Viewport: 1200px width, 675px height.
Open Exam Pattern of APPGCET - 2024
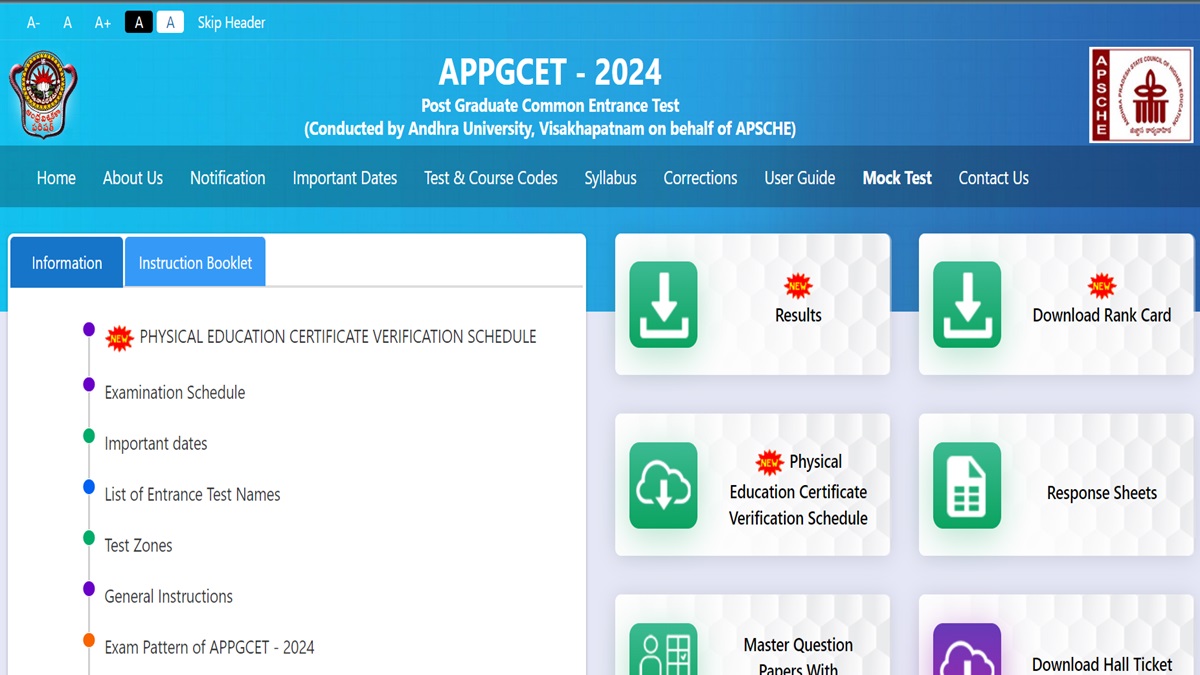click(x=209, y=648)
